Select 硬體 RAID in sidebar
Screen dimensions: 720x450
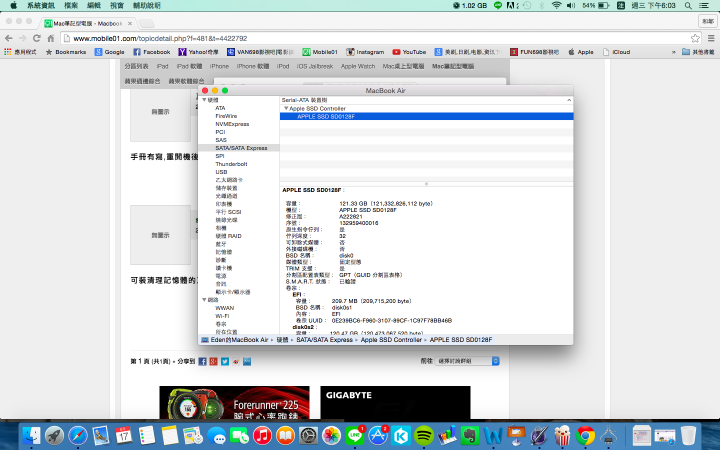pyautogui.click(x=229, y=236)
